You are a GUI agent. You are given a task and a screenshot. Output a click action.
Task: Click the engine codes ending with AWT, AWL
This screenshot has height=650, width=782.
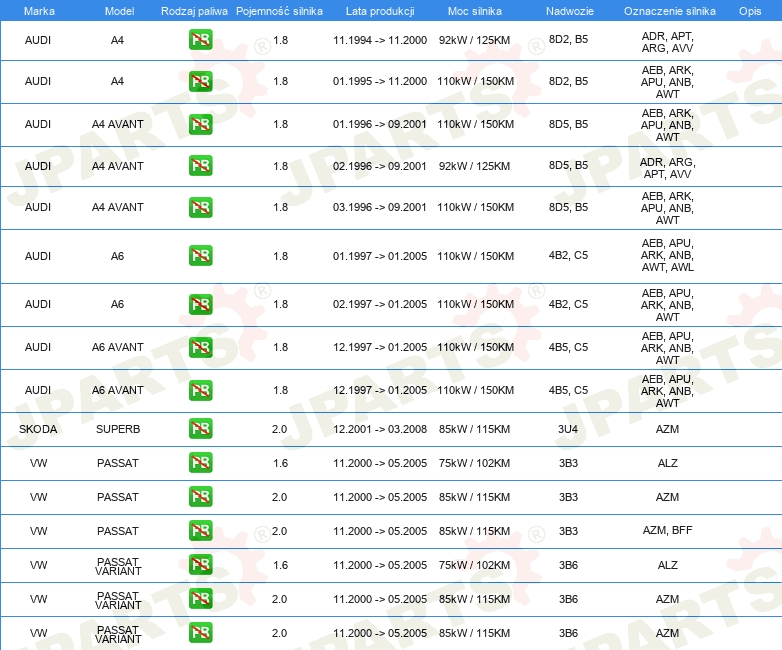click(667, 255)
